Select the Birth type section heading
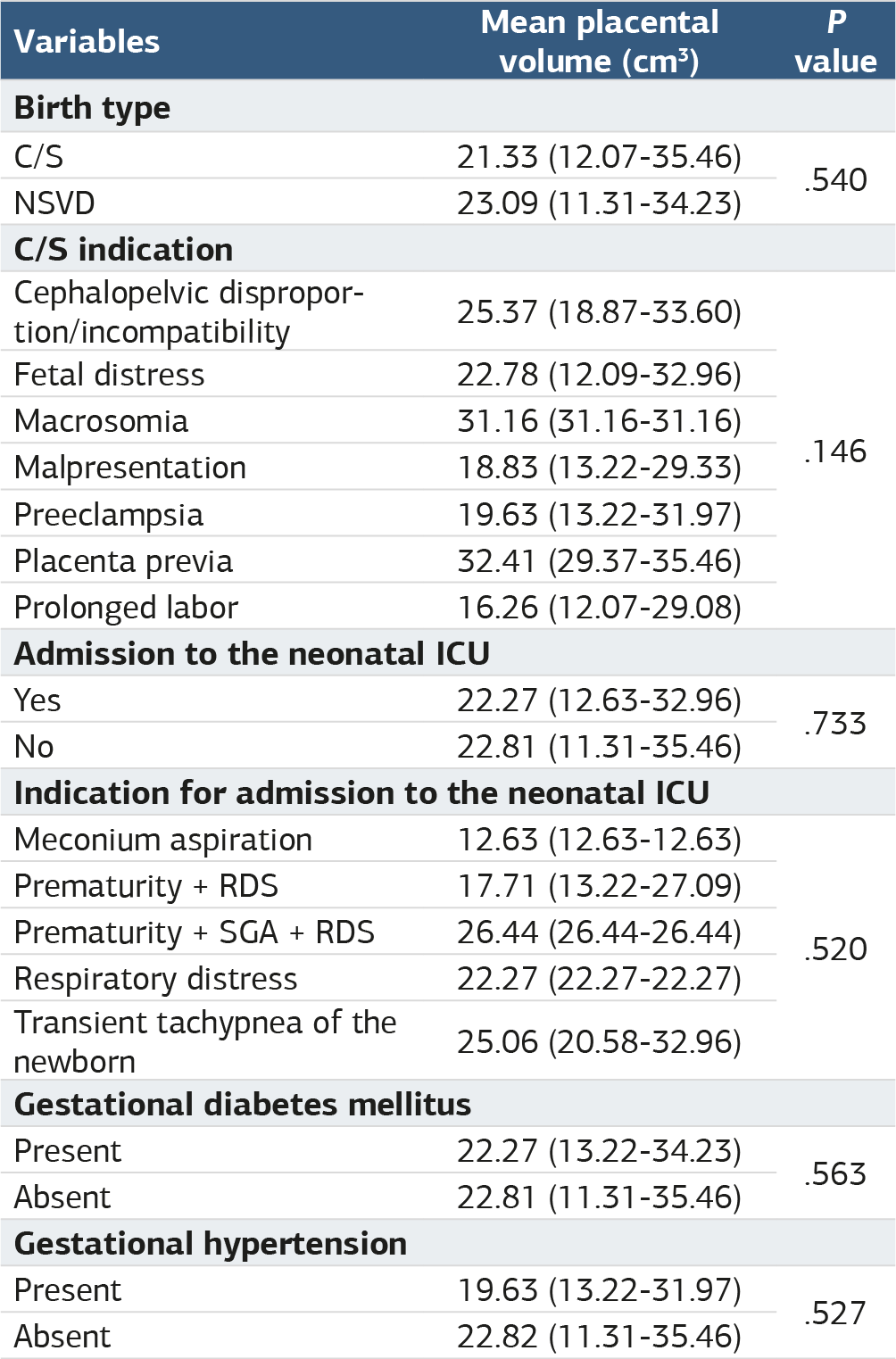The image size is (896, 1359). [x=92, y=108]
